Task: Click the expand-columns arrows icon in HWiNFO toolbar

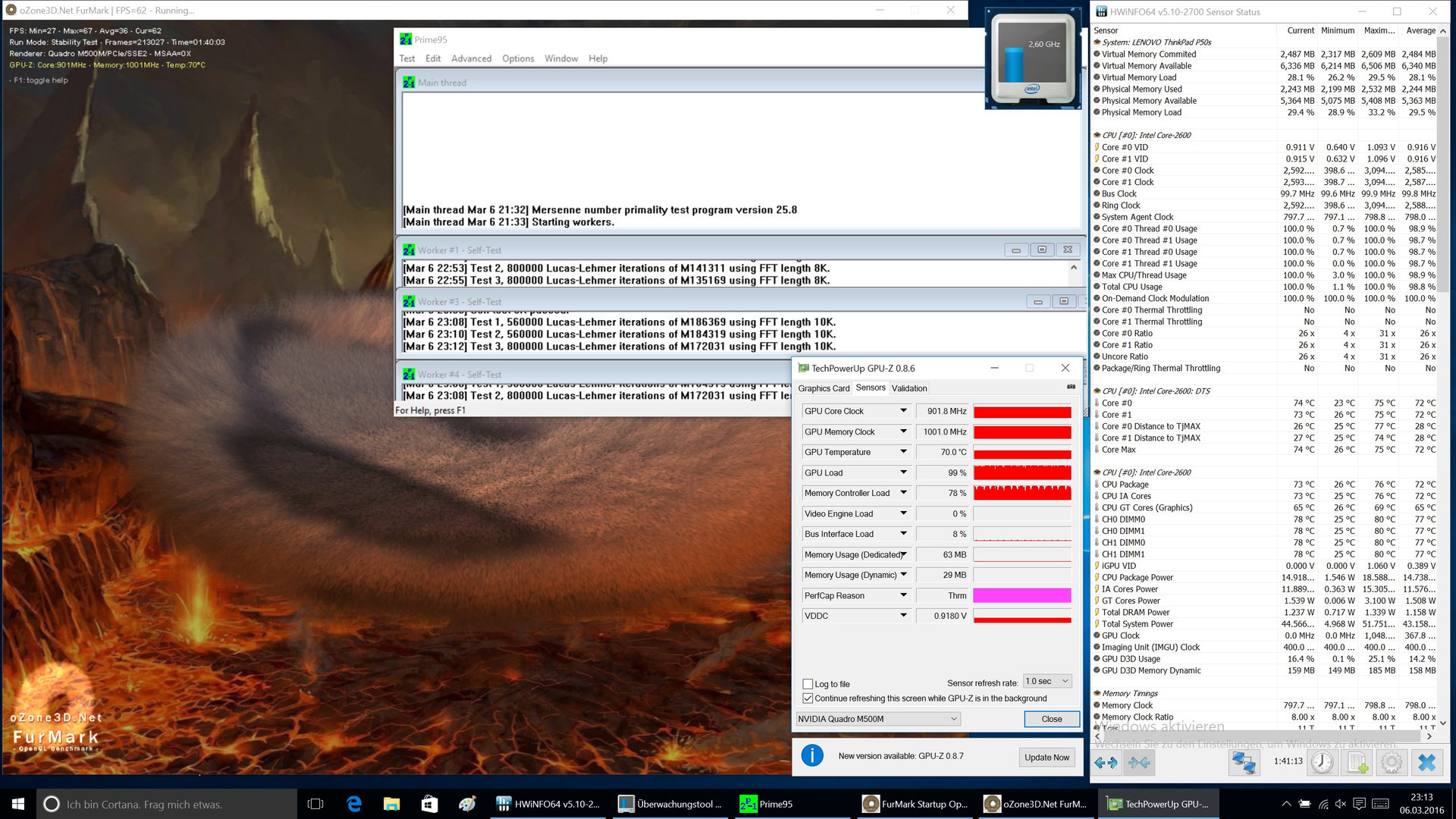Action: (x=1106, y=762)
